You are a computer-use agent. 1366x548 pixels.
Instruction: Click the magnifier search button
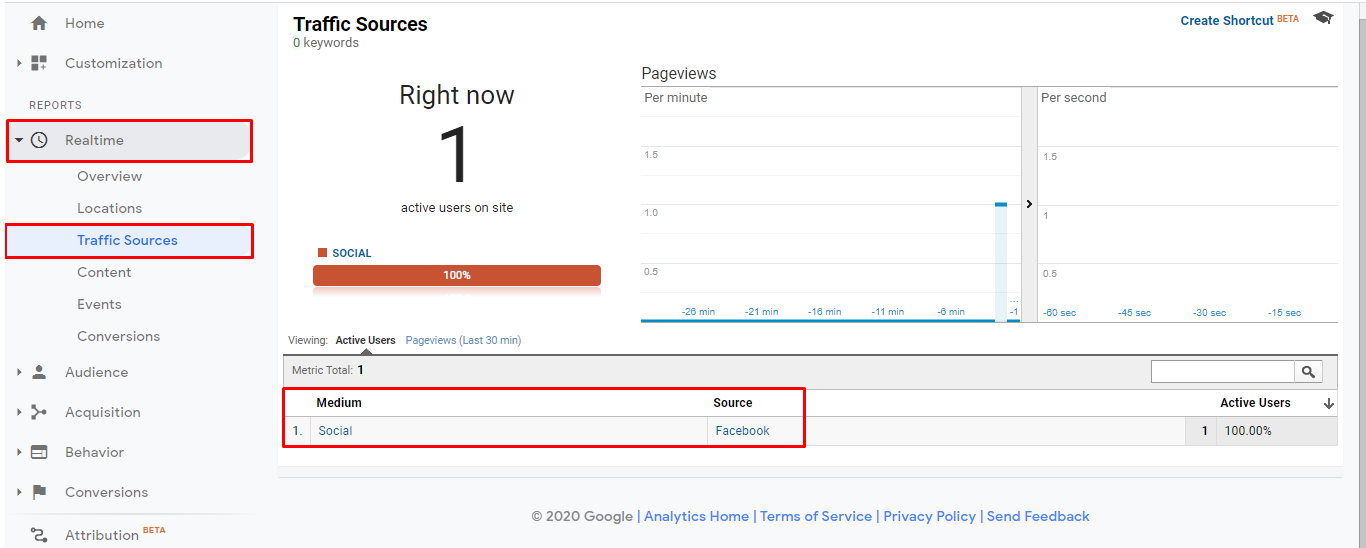[1308, 372]
